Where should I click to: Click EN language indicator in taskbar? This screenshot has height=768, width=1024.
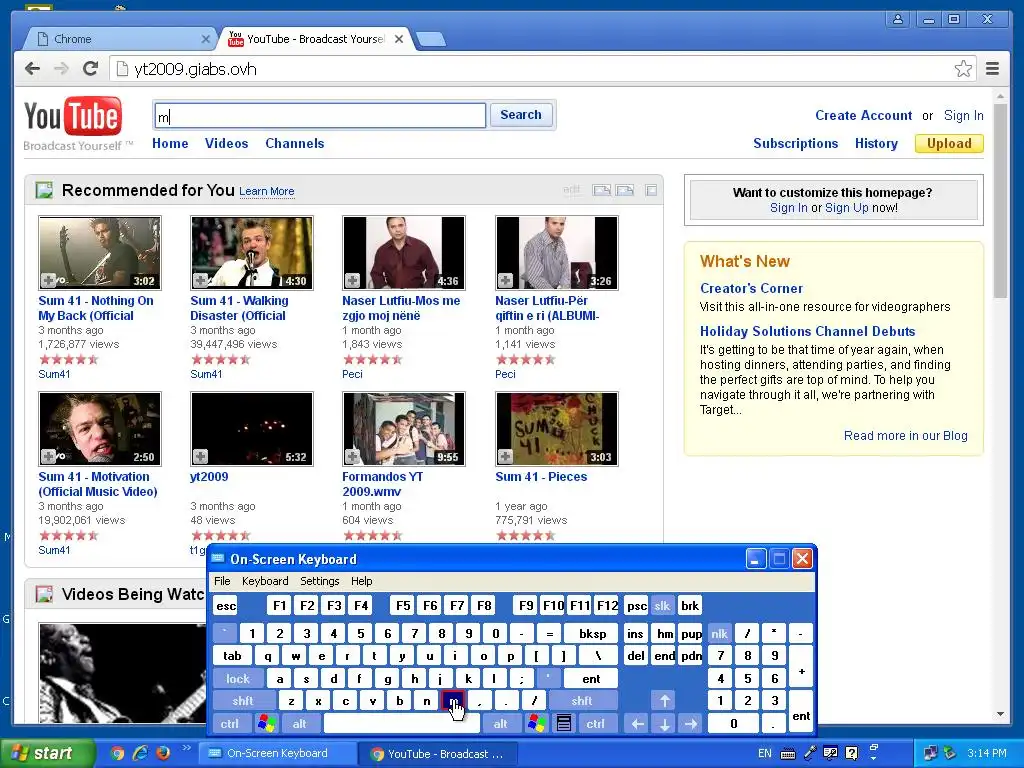pos(765,753)
